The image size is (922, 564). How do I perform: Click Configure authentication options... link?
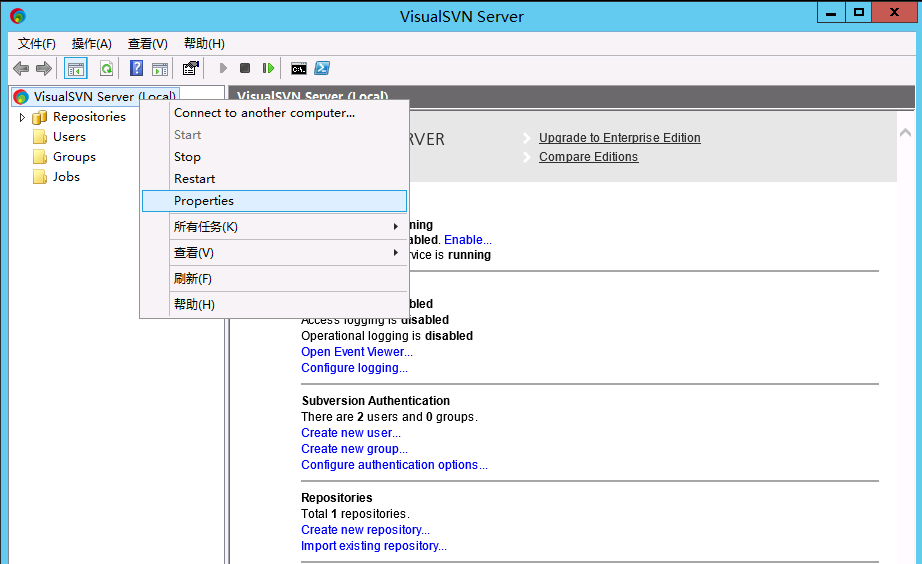tap(395, 465)
